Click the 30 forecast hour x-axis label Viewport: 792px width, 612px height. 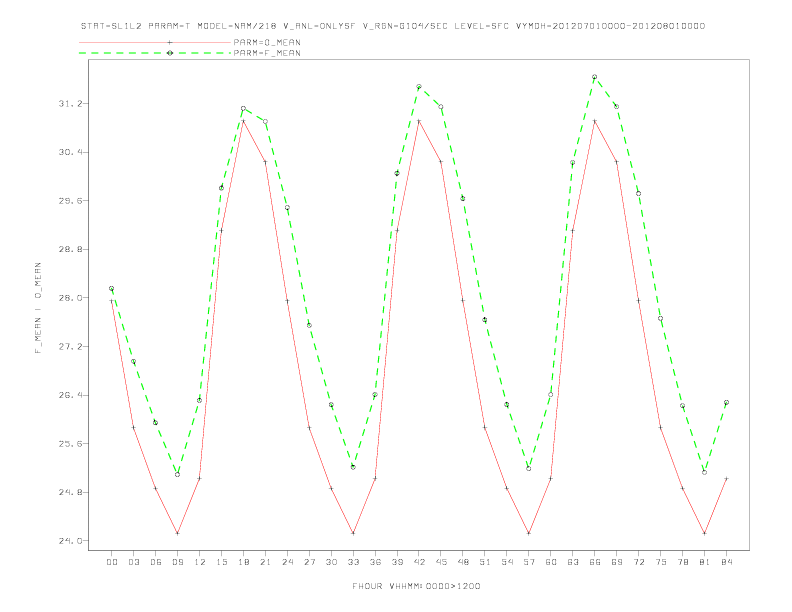point(331,562)
